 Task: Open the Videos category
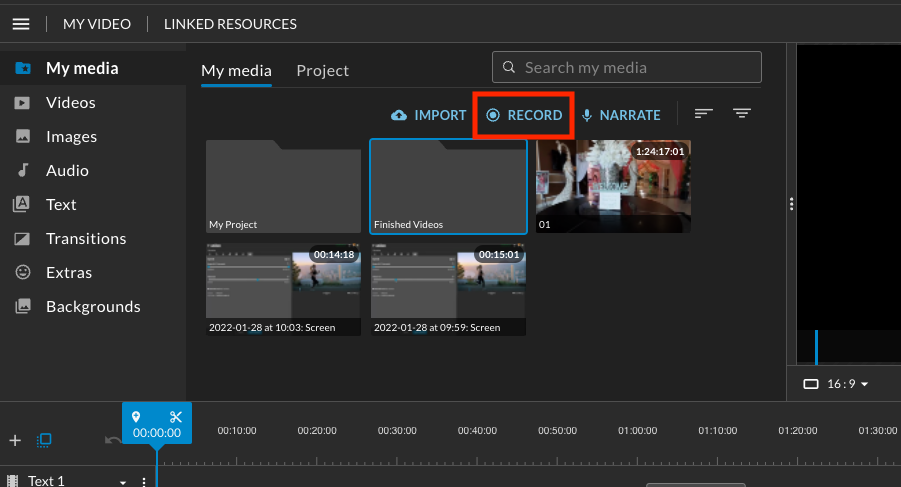[93, 102]
